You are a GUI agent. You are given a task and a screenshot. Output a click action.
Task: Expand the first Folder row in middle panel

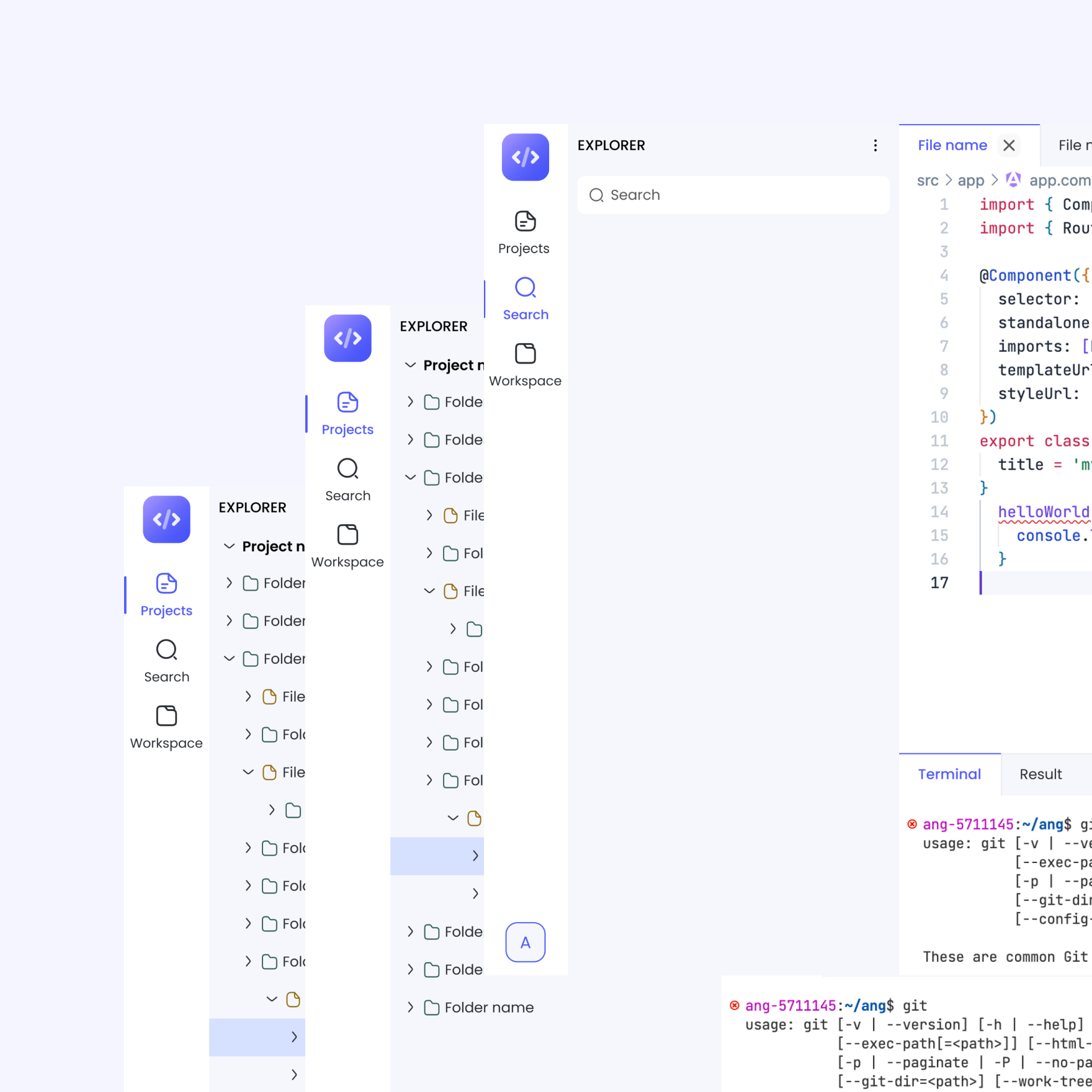(x=410, y=401)
